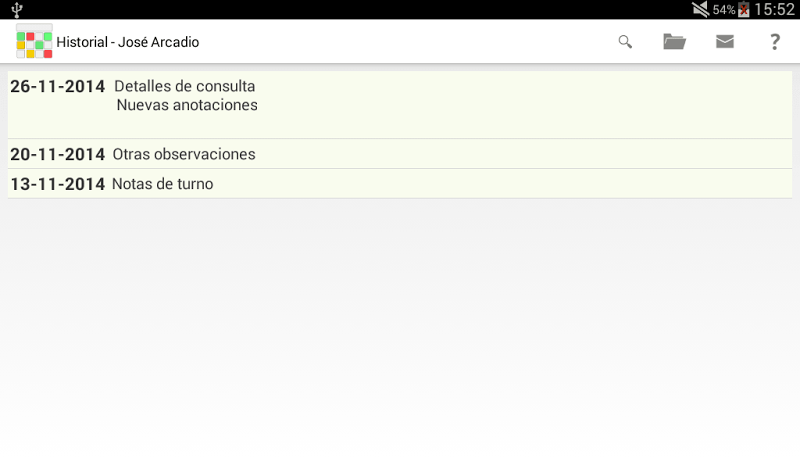Open "Notas de turno" record

[163, 184]
